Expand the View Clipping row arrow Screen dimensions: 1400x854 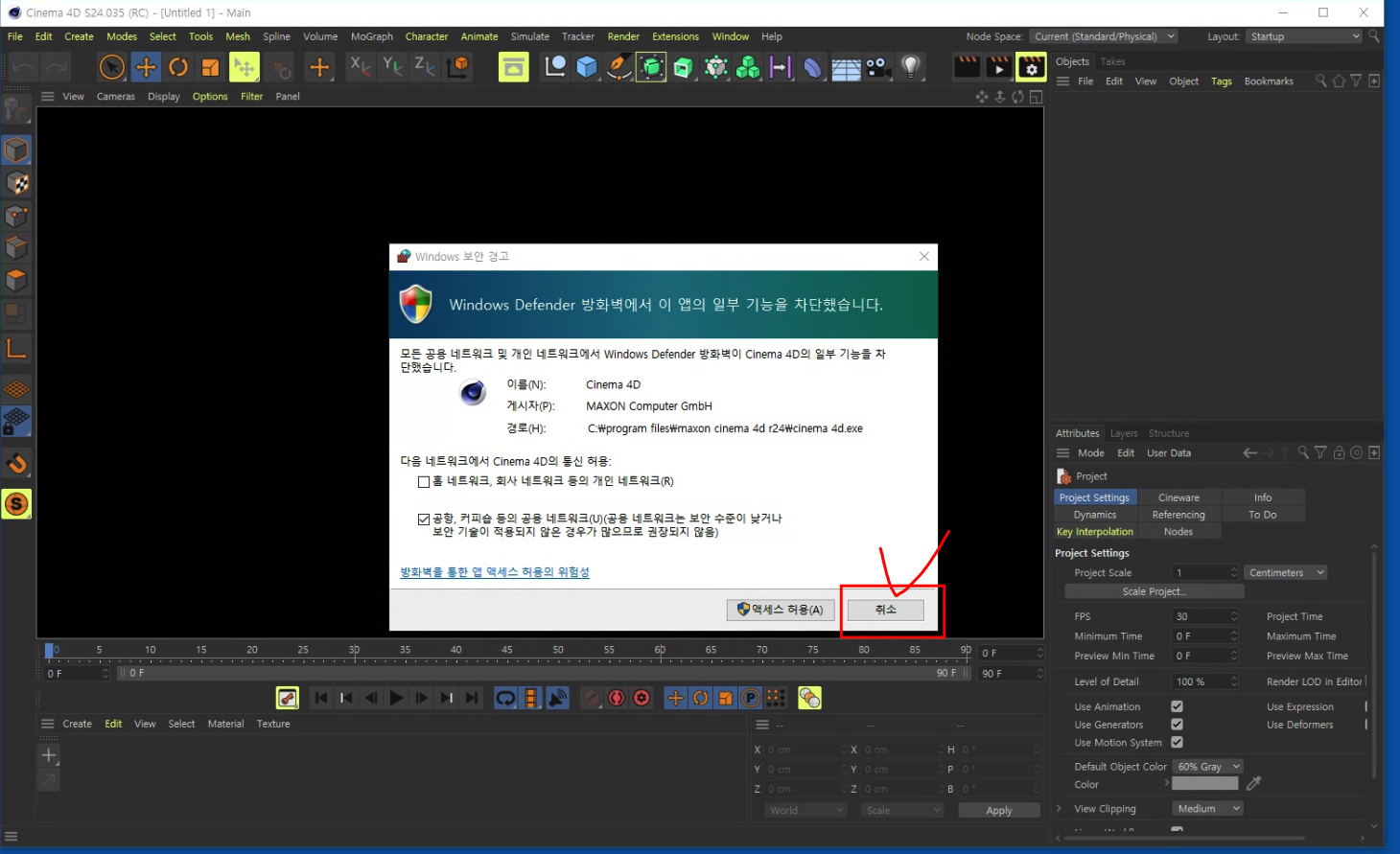click(1060, 809)
